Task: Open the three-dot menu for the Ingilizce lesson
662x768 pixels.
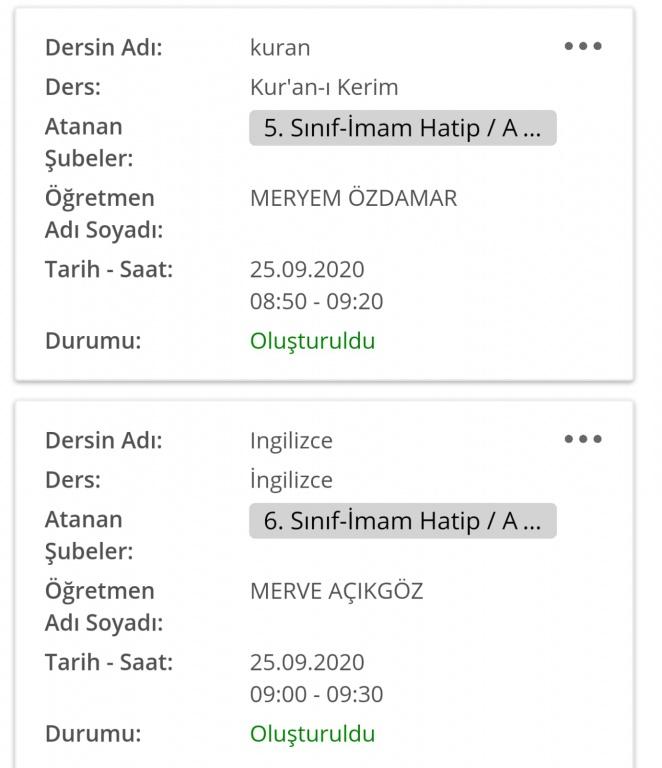Action: (583, 439)
